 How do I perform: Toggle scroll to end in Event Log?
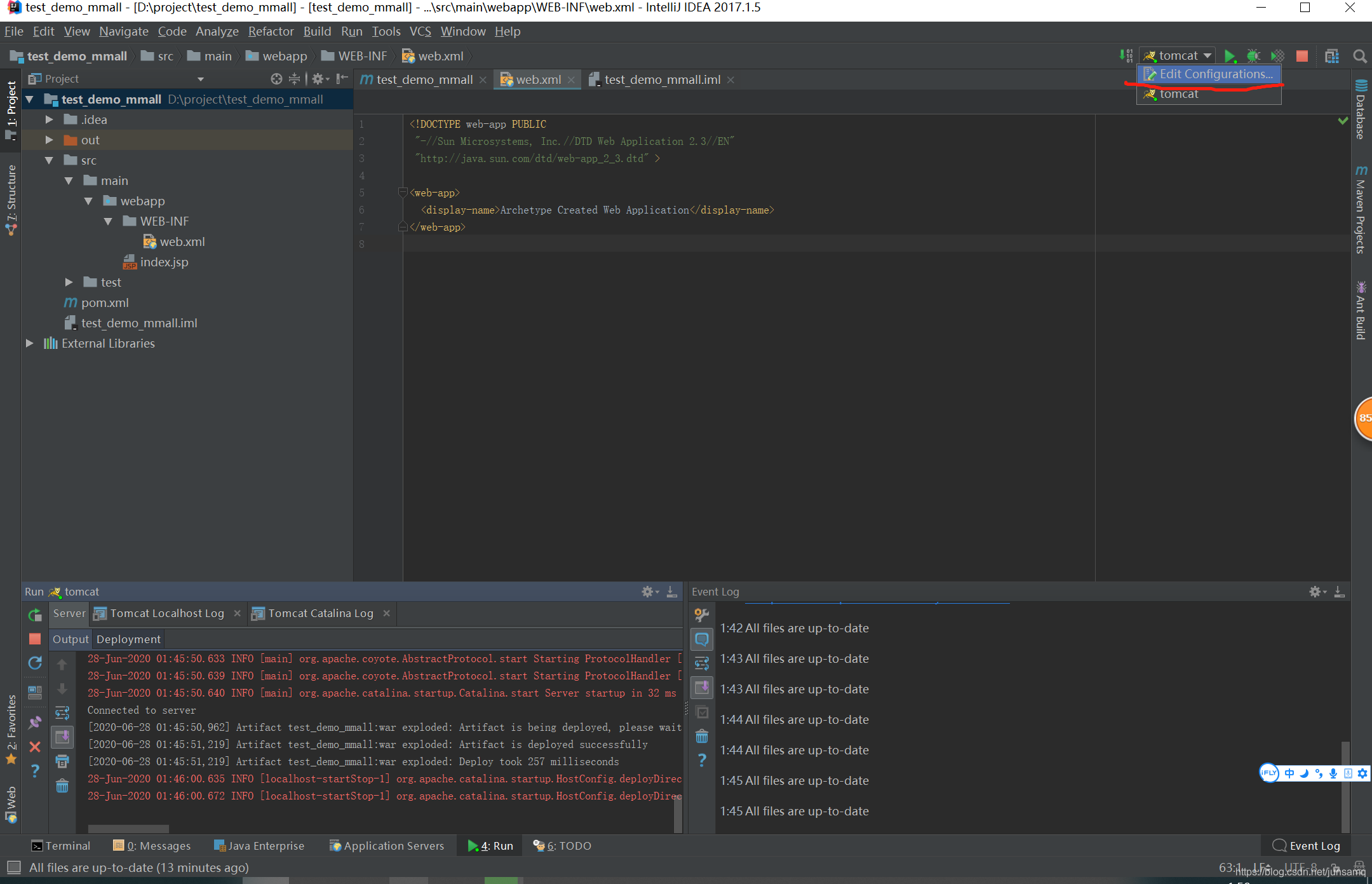click(x=702, y=688)
